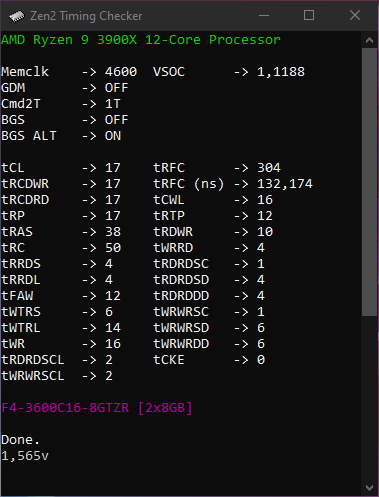Viewport: 379px width, 497px height.
Task: Click the 1,565v voltage text
Action: [x=25, y=456]
